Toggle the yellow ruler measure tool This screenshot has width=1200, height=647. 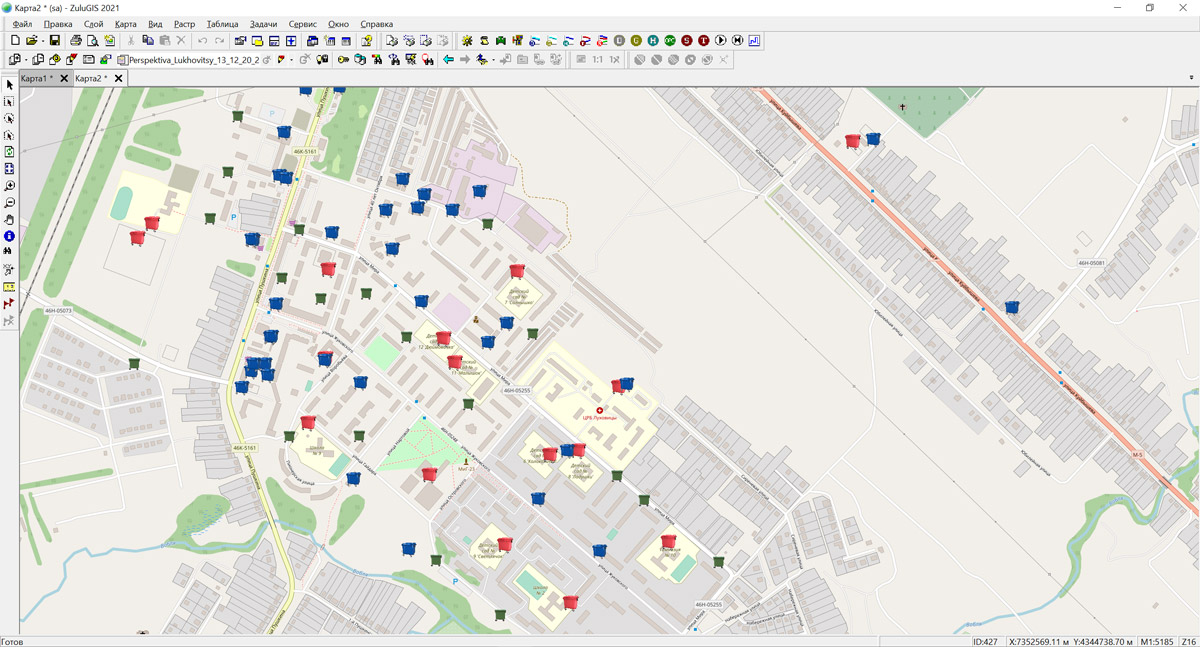pos(10,287)
